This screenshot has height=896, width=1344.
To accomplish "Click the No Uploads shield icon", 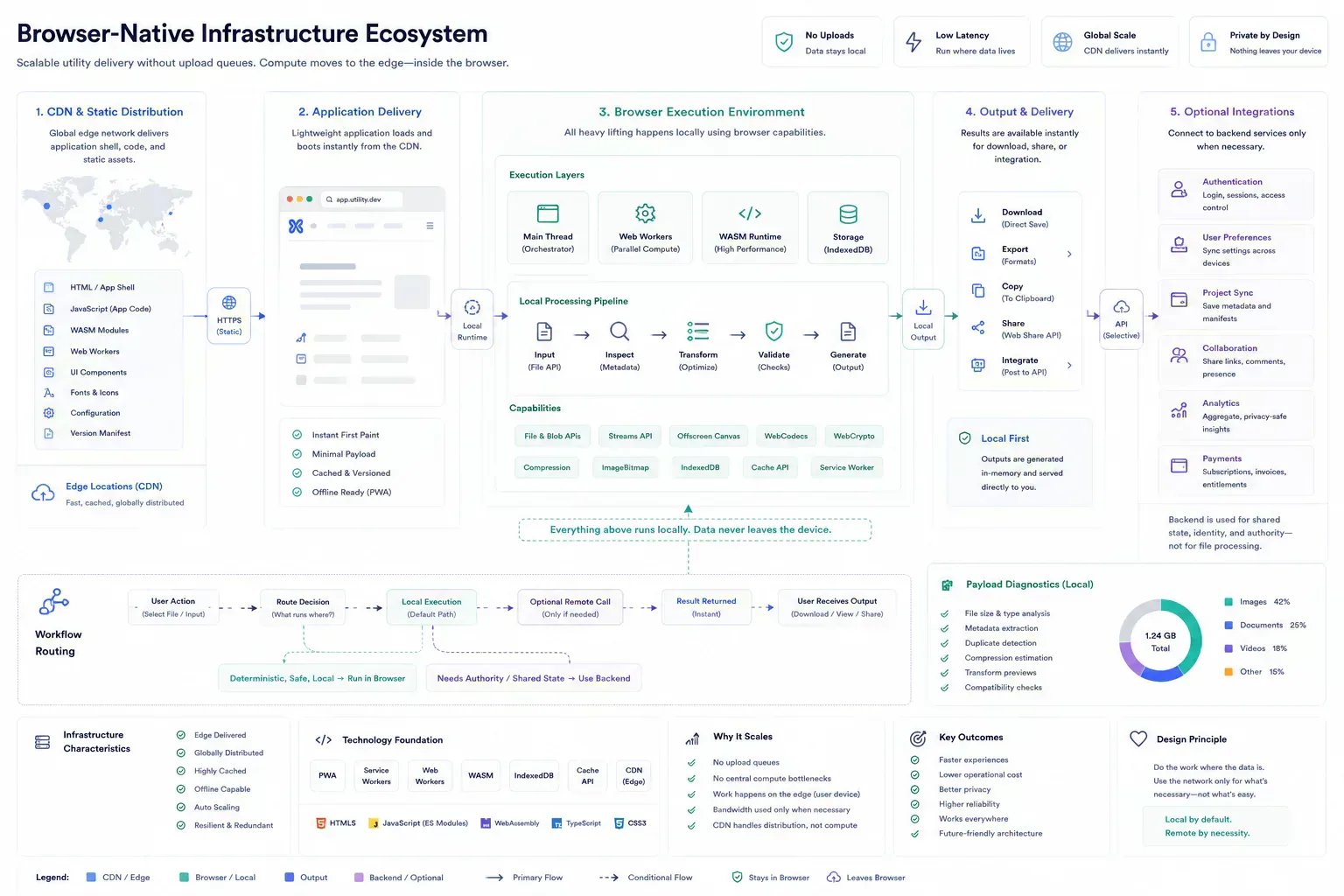I will point(784,42).
